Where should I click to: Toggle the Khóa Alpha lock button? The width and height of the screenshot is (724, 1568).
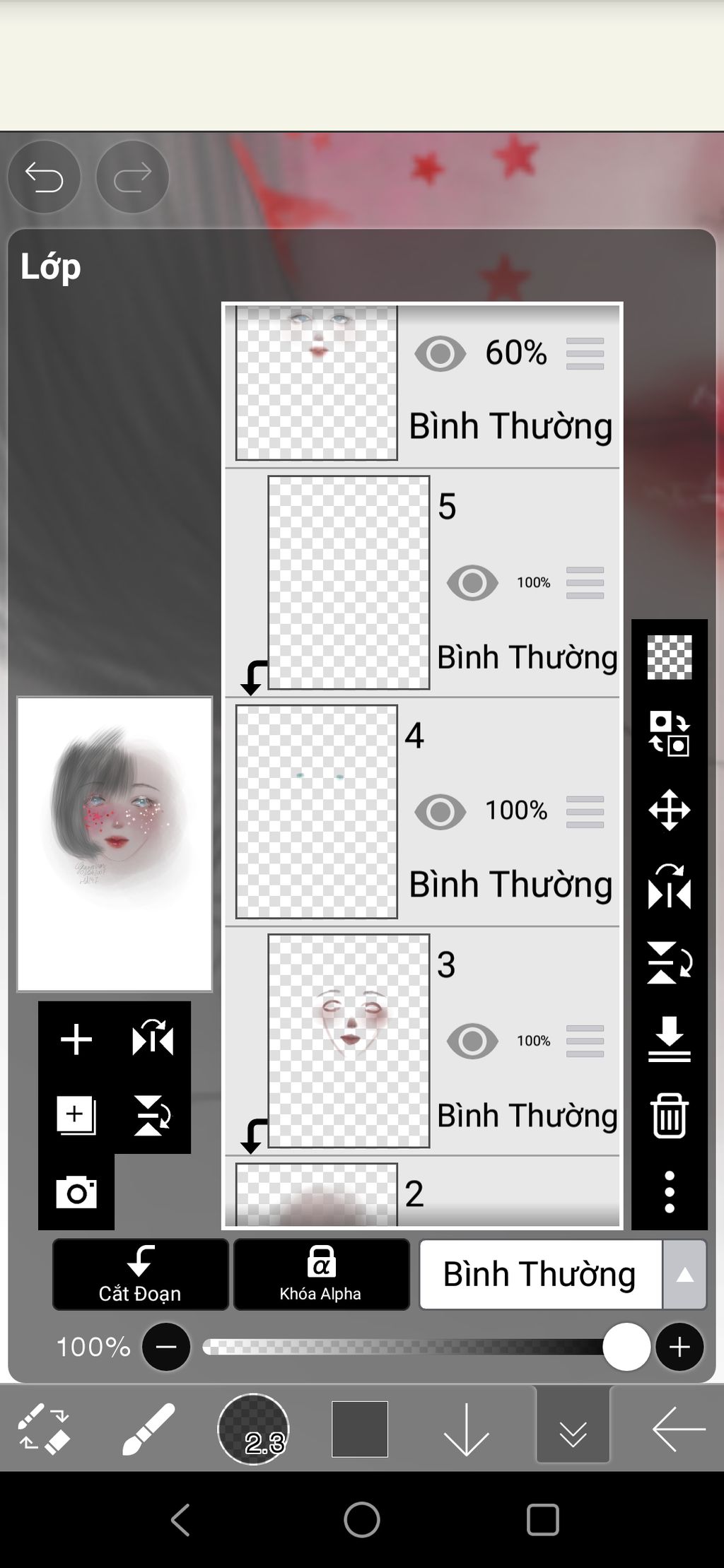(x=321, y=1274)
